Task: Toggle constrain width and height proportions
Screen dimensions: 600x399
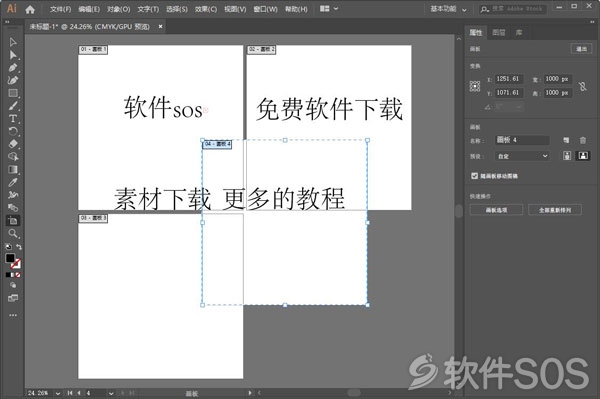Action: (x=582, y=86)
